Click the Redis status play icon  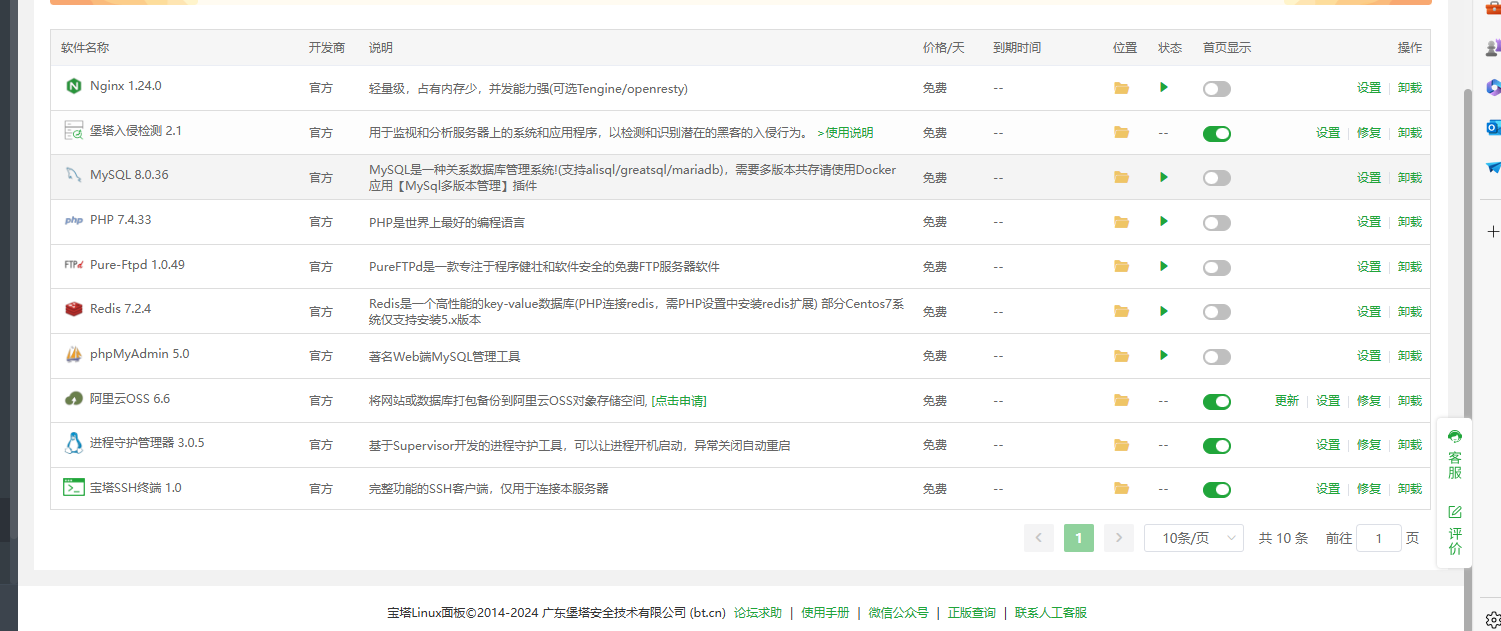click(1163, 311)
